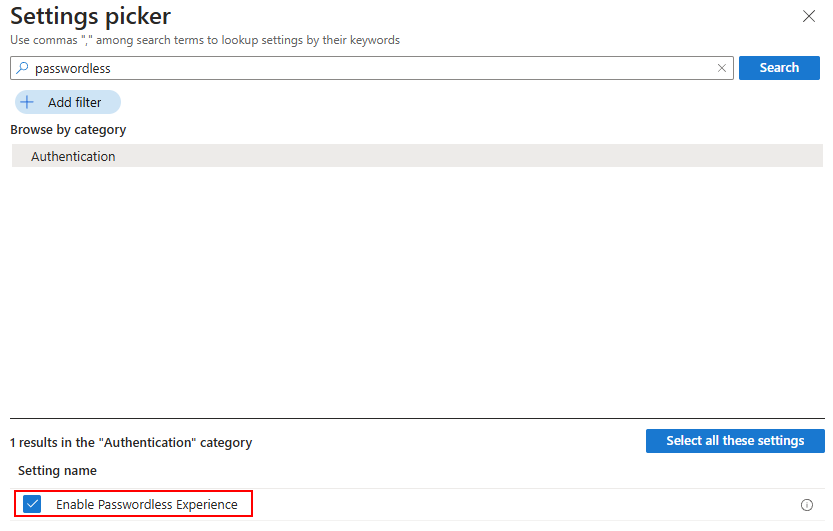
Task: Open the Add filter option
Action: [x=67, y=102]
